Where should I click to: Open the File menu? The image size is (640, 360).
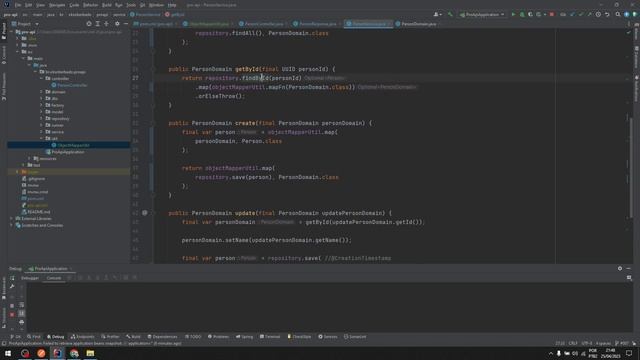click(18, 5)
